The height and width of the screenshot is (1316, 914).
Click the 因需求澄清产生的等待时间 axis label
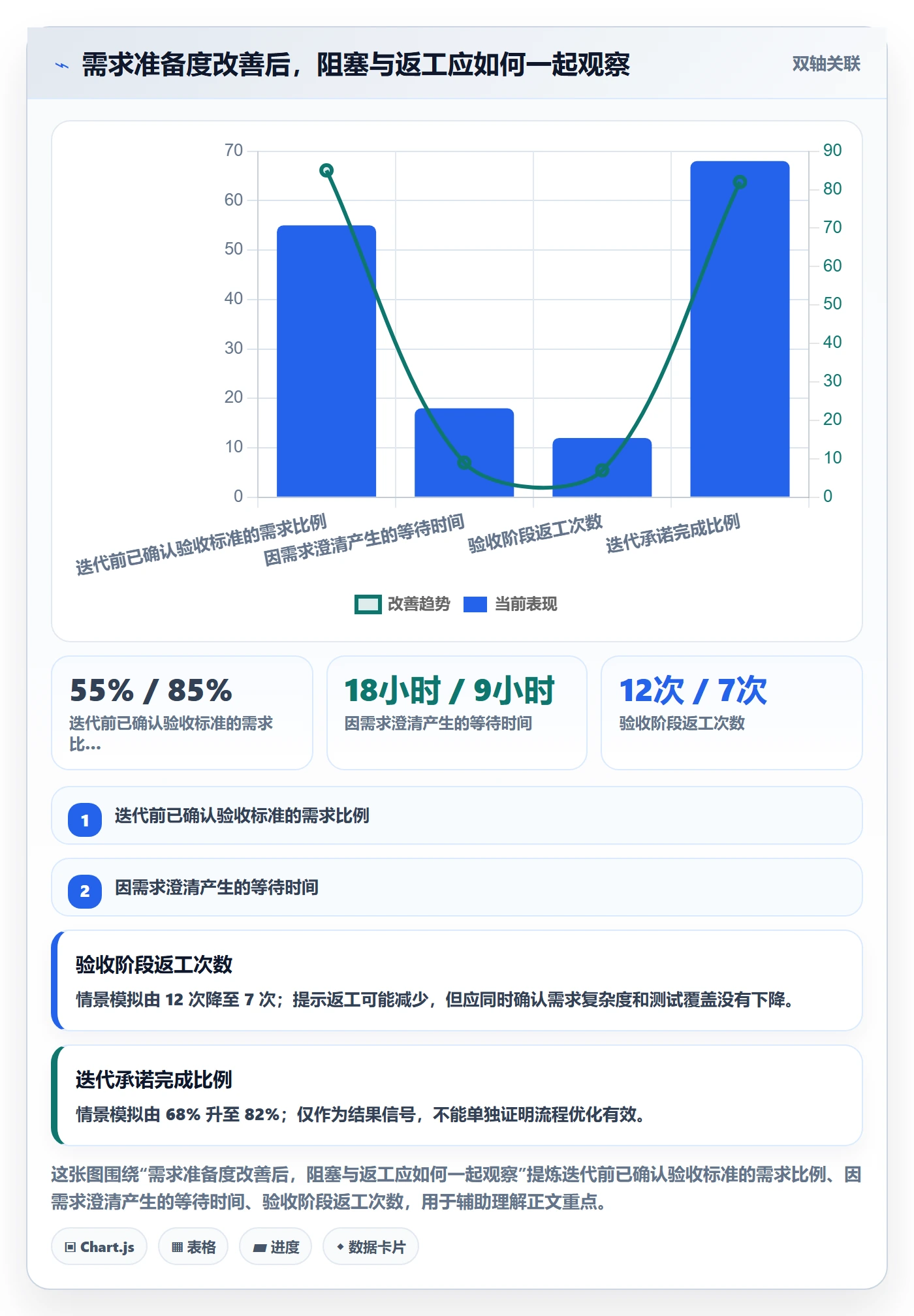(x=364, y=540)
